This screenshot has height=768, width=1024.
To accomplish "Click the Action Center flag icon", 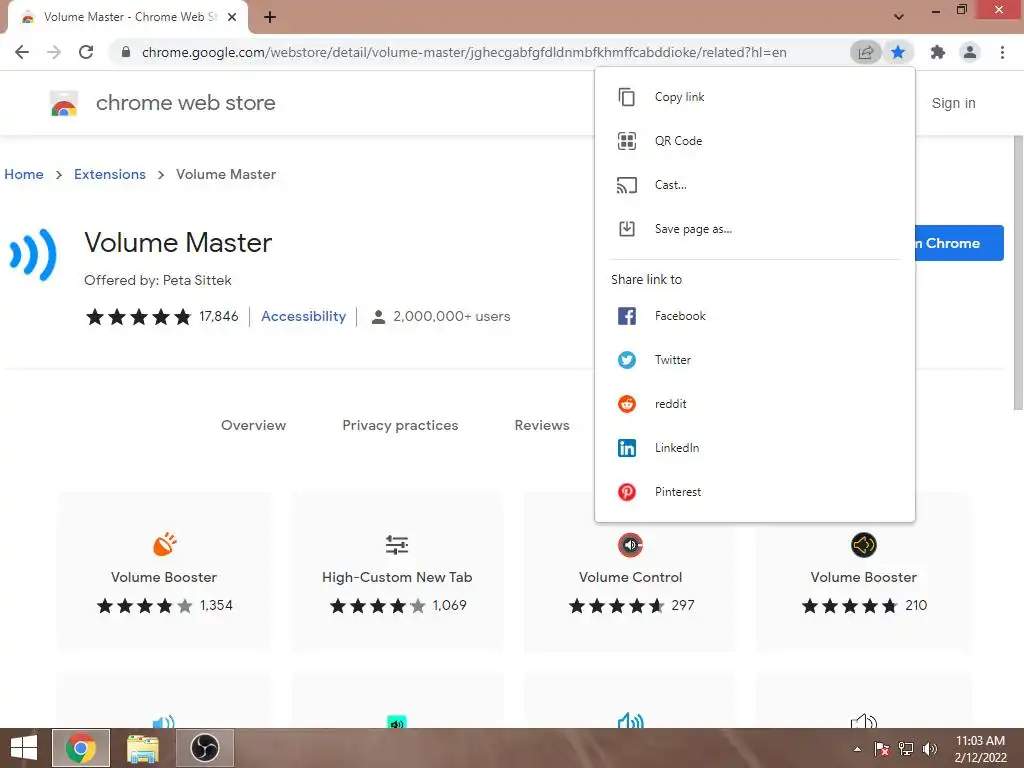I will [881, 749].
